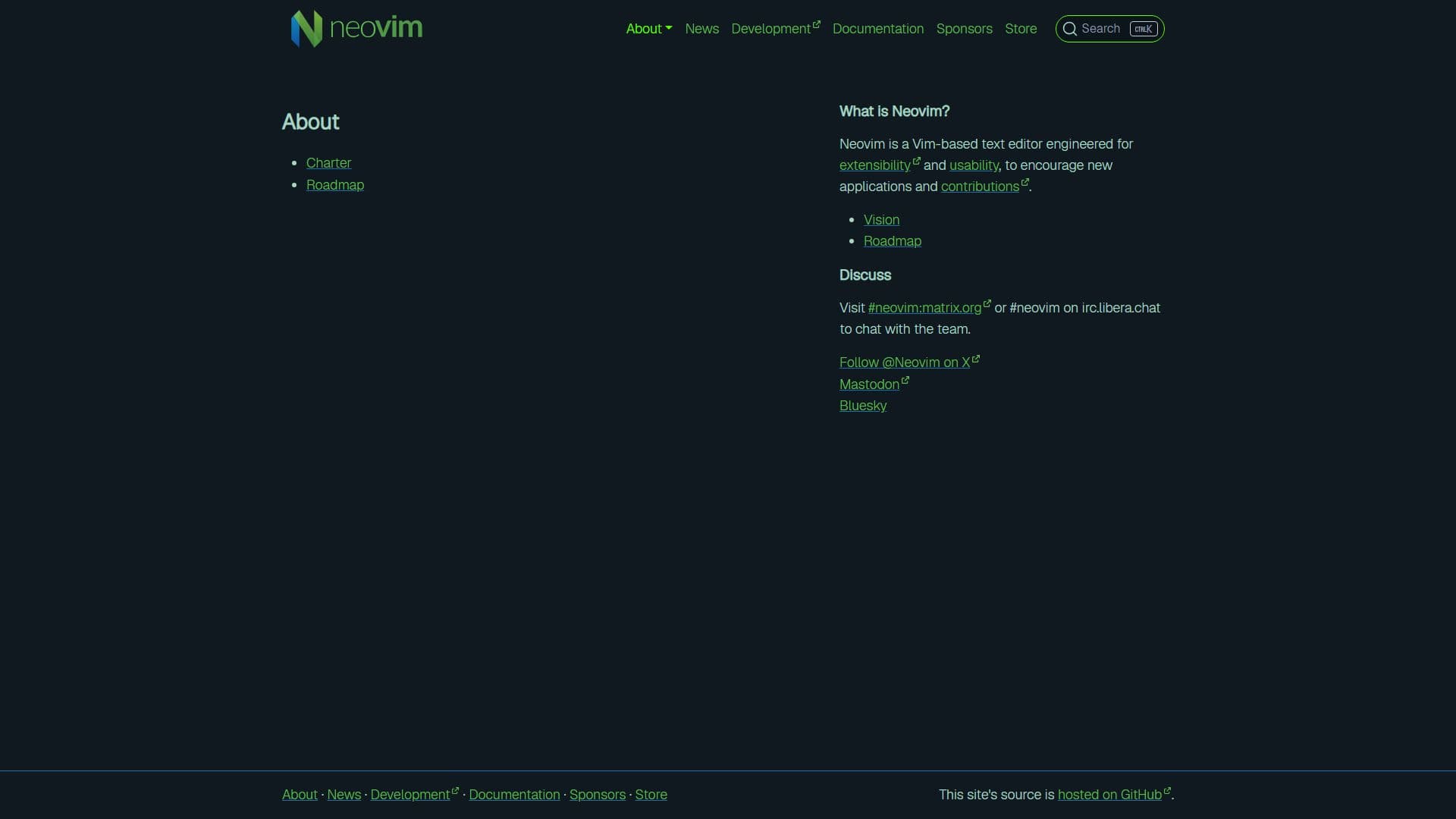
Task: Open the Mastodon link
Action: click(x=874, y=384)
